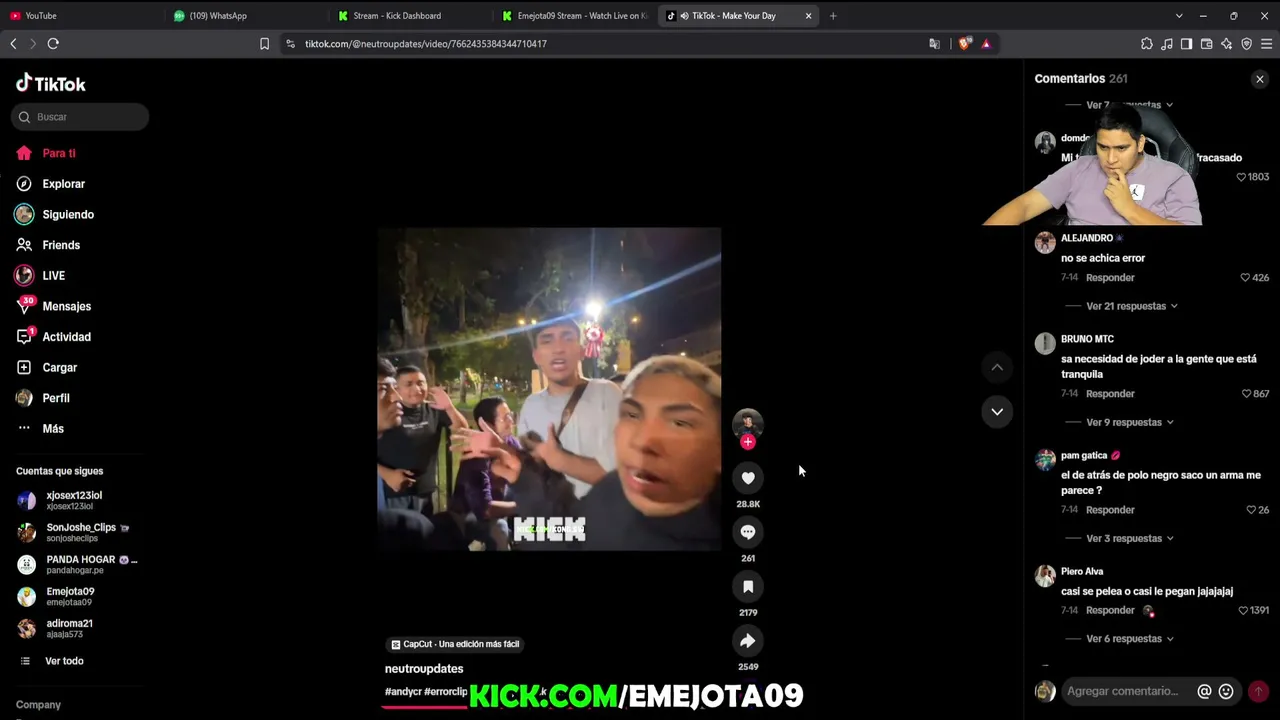Screen dimensions: 1280x720
Task: Open the Brave Shields icon
Action: click(x=964, y=44)
